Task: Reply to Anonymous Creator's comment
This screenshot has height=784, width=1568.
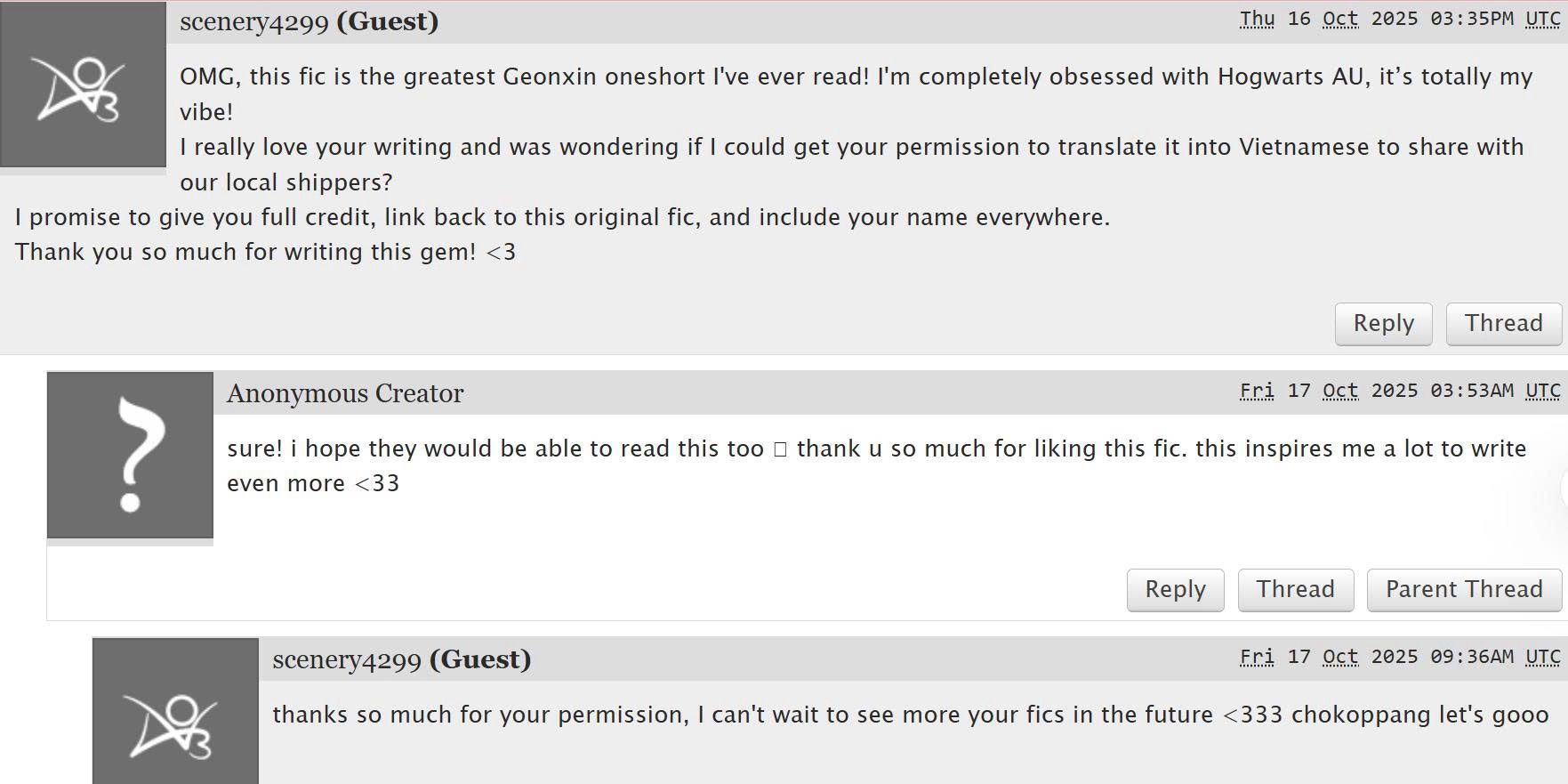Action: (1175, 589)
